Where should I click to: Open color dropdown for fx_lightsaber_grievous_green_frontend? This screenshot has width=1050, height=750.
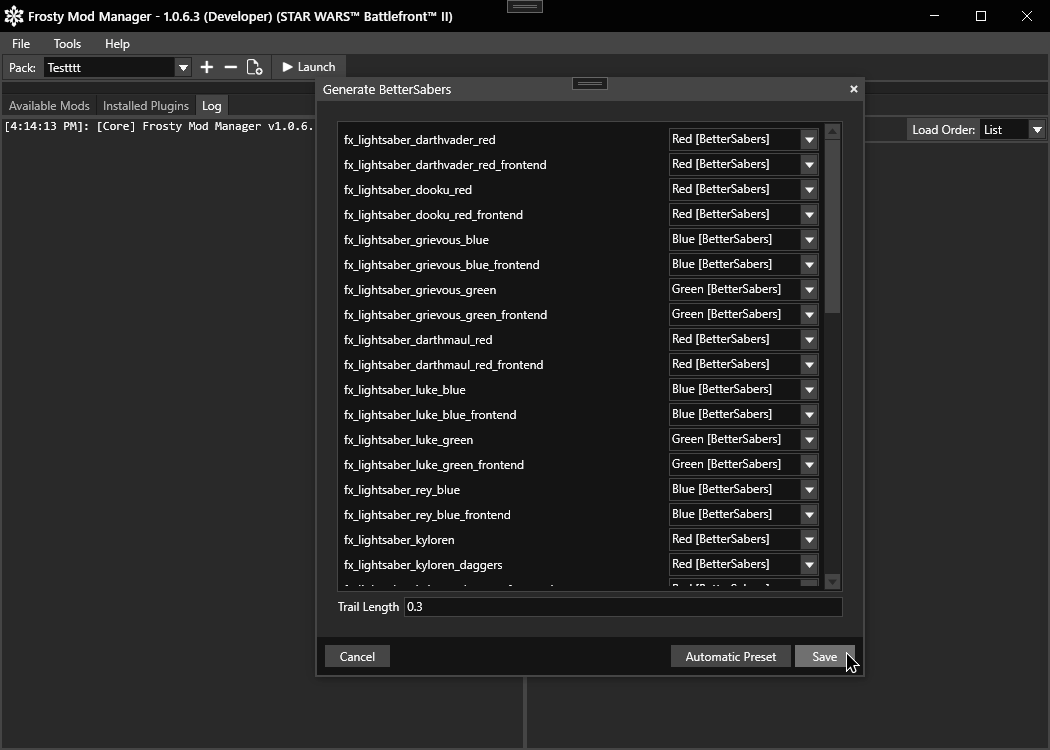(x=743, y=314)
